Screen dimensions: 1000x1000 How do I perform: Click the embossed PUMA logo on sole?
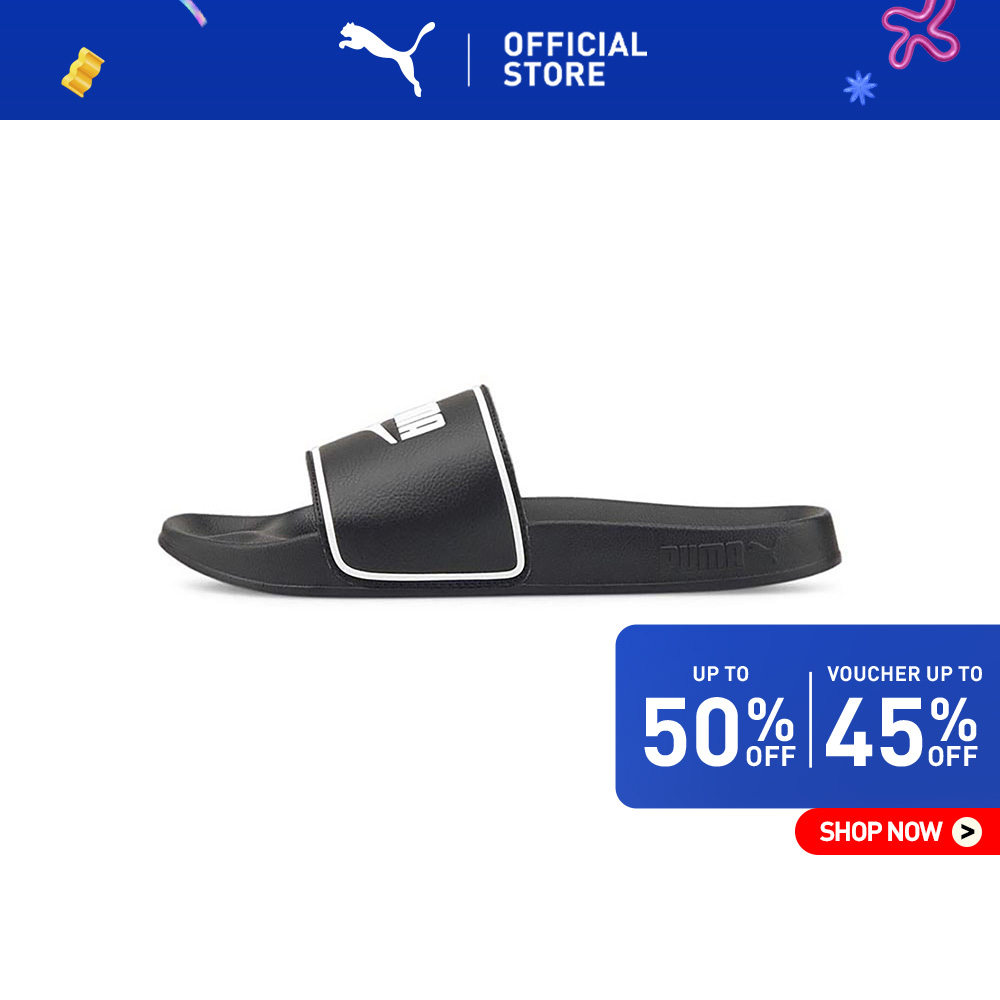coord(719,556)
